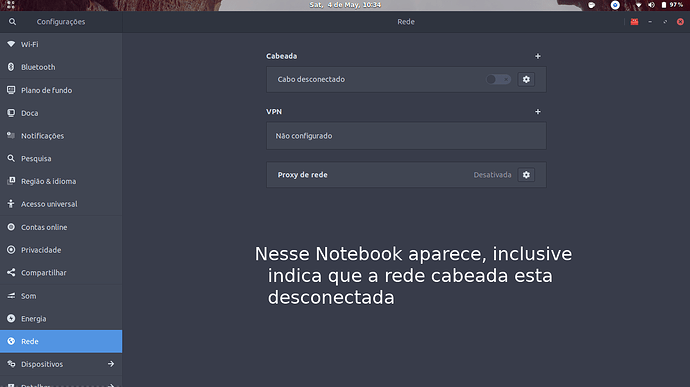Click the Contas online icon
The height and width of the screenshot is (387, 690).
click(x=11, y=227)
